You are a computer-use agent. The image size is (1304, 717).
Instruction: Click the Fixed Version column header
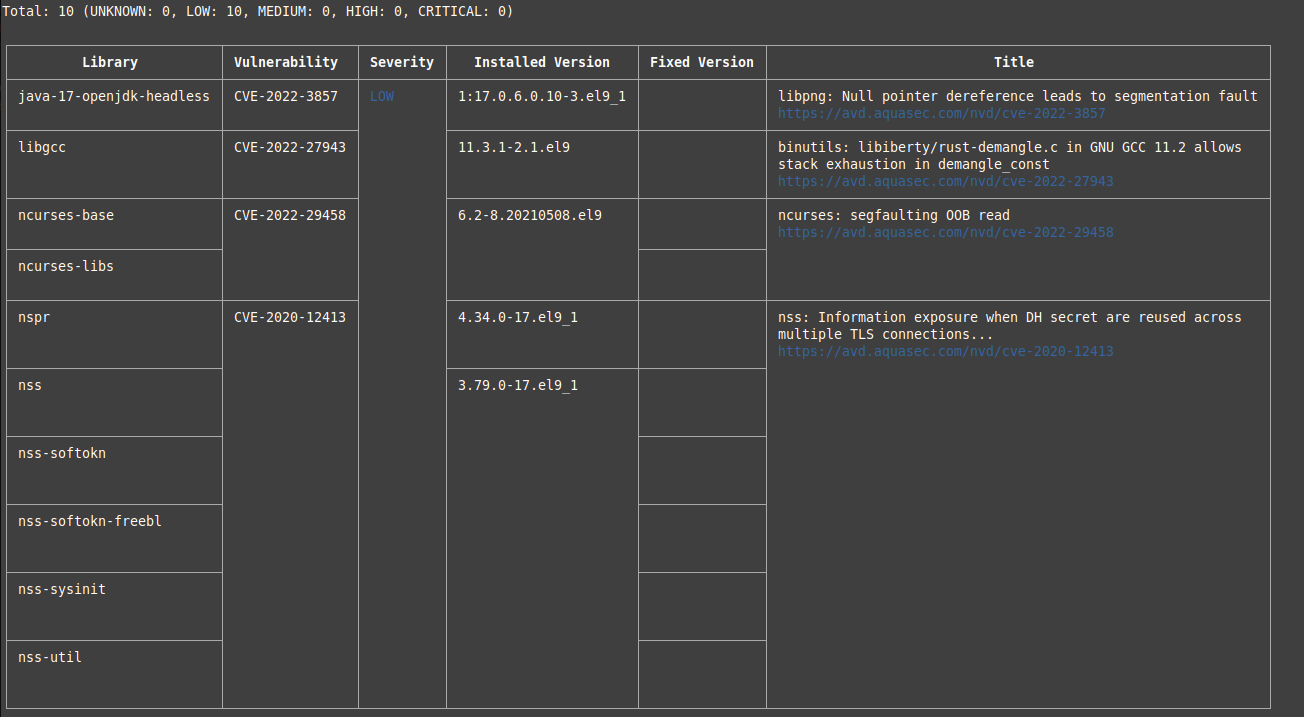tap(702, 62)
